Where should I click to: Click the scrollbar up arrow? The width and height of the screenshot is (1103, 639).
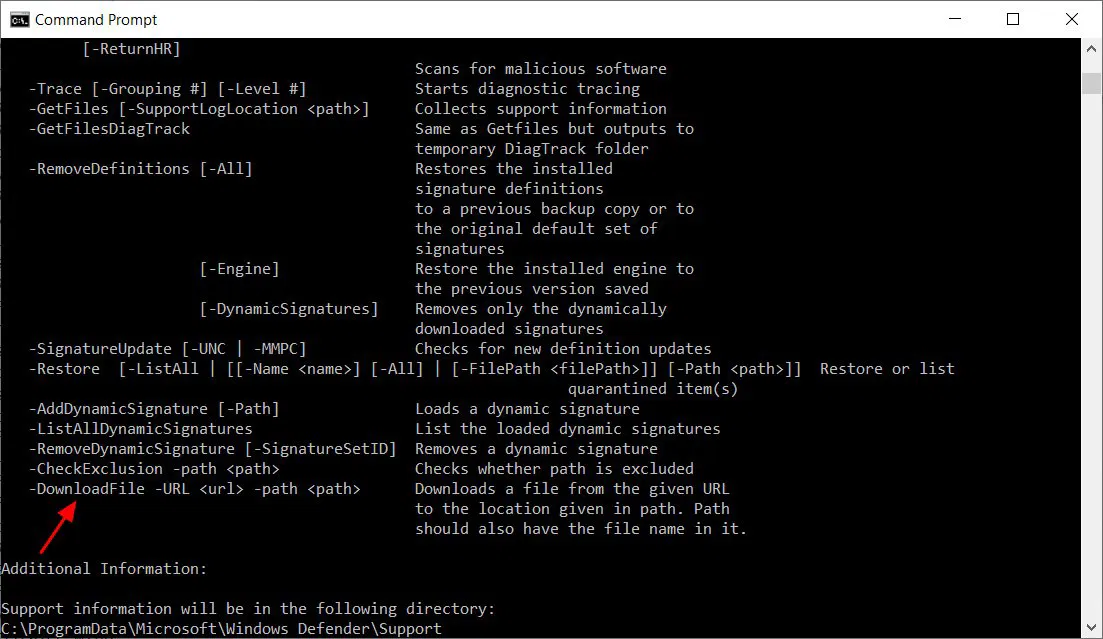click(x=1091, y=47)
